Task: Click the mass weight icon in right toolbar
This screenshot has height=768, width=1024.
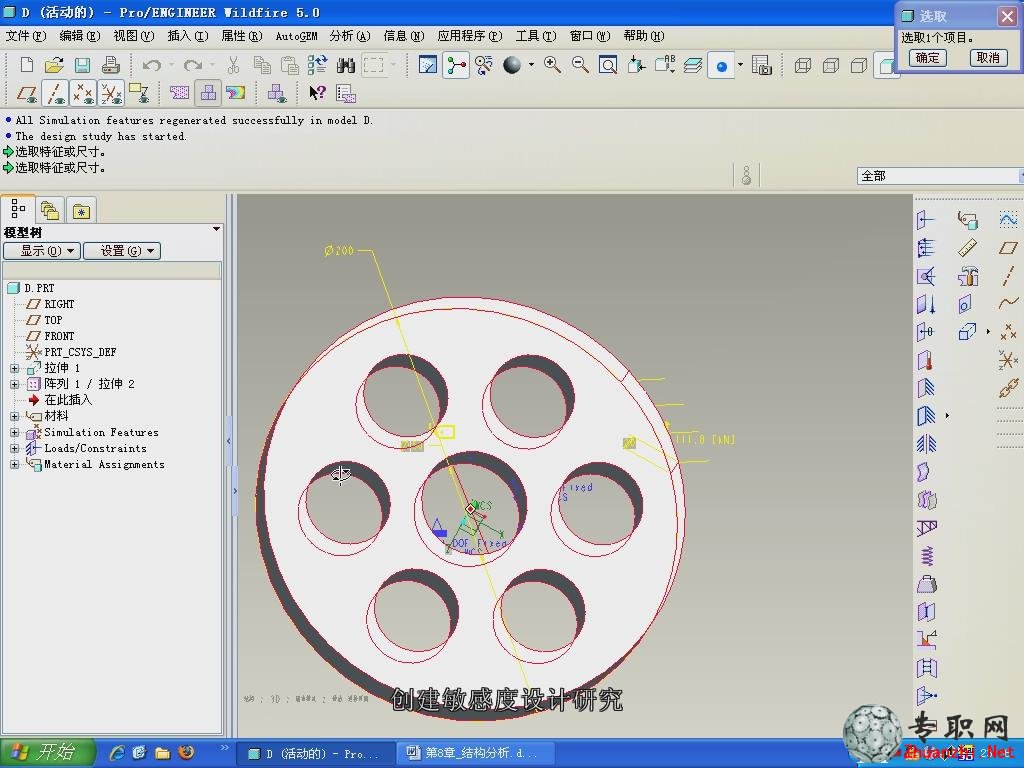Action: [x=927, y=584]
